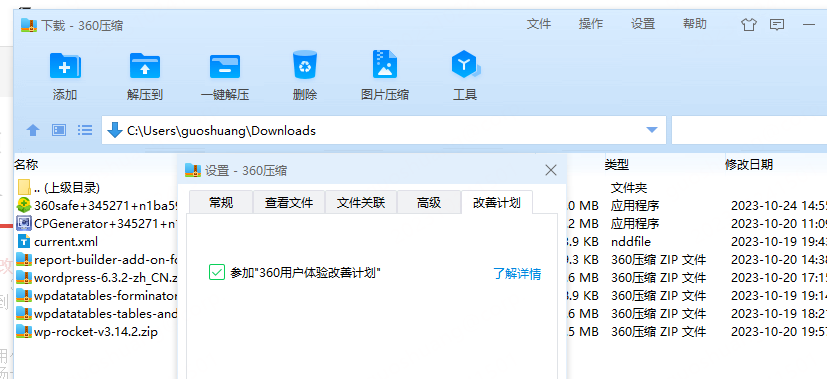Select the wp-rocket-v3.14.2.zip file name
827x379 pixels.
click(95, 332)
